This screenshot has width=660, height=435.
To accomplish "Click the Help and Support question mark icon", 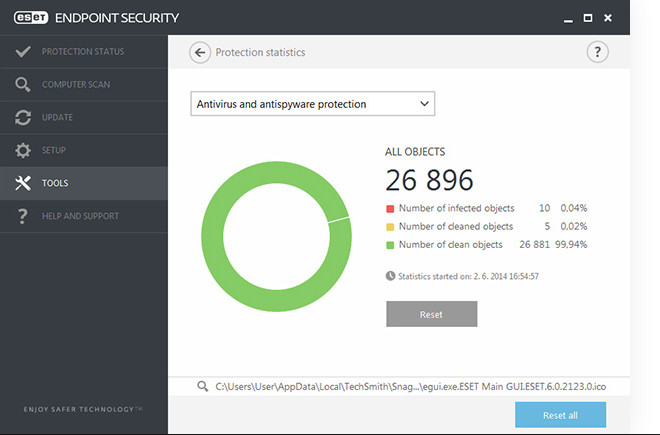I will [23, 216].
